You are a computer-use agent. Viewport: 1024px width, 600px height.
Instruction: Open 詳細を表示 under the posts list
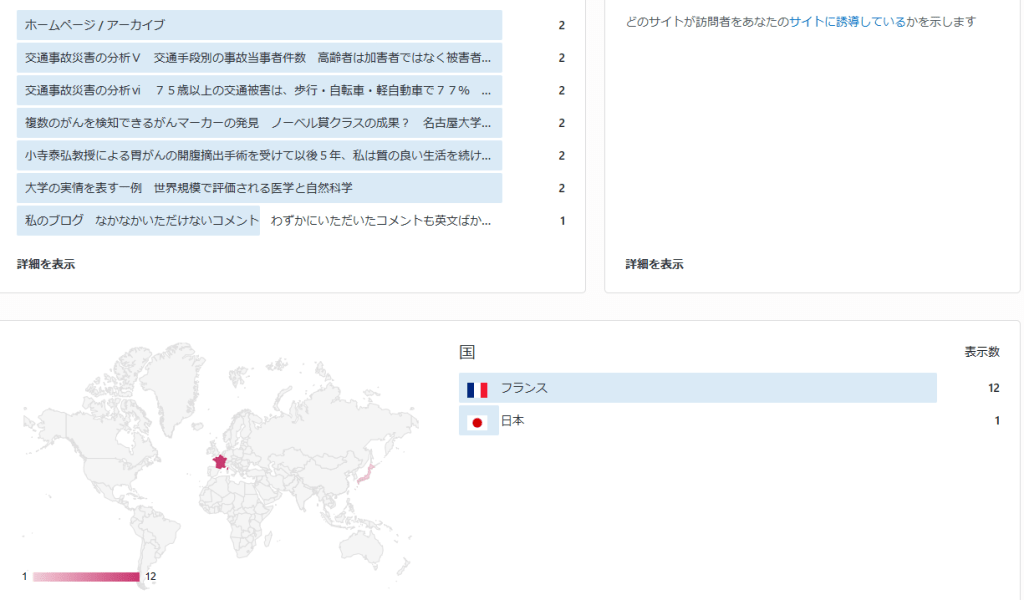[x=46, y=265]
